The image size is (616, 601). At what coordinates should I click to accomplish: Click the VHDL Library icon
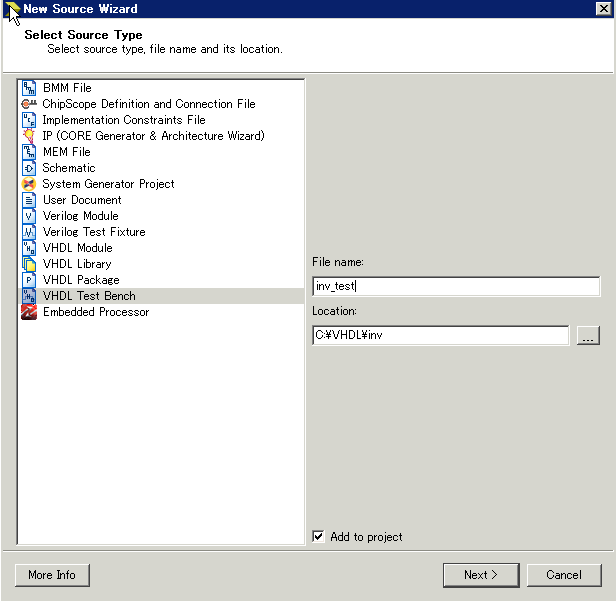(x=29, y=264)
